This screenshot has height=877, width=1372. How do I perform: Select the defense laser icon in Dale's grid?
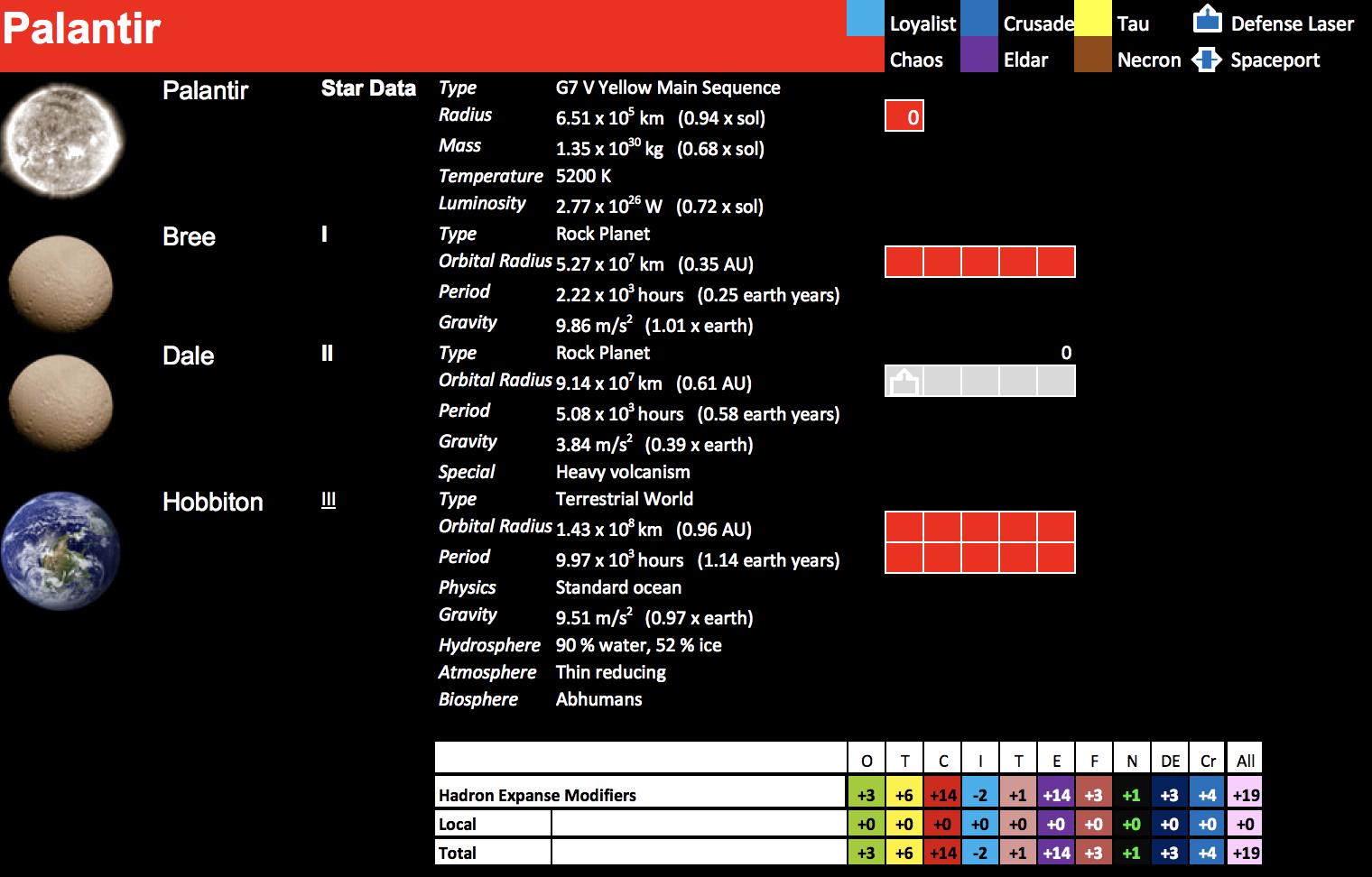tap(904, 382)
